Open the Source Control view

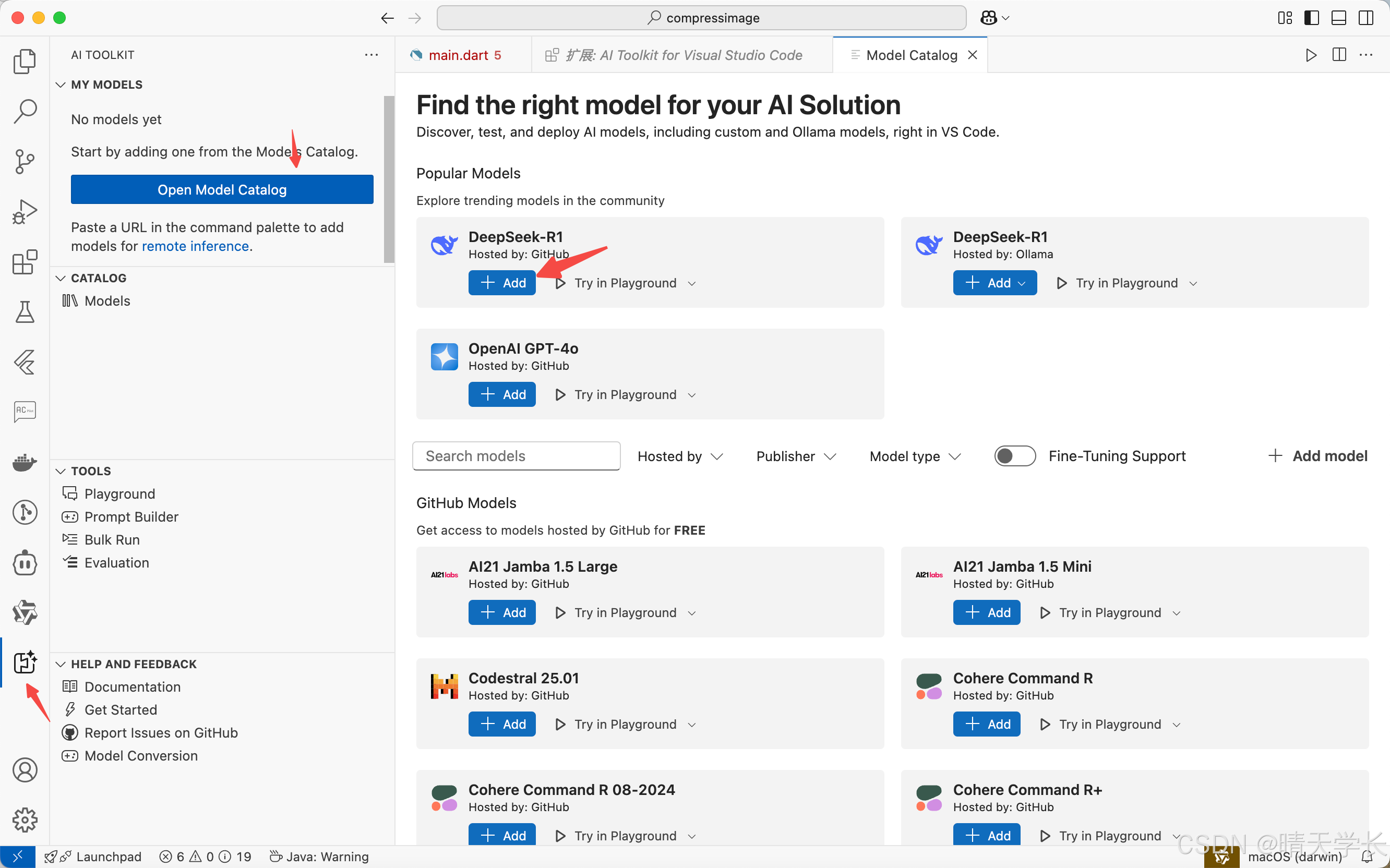tap(25, 161)
